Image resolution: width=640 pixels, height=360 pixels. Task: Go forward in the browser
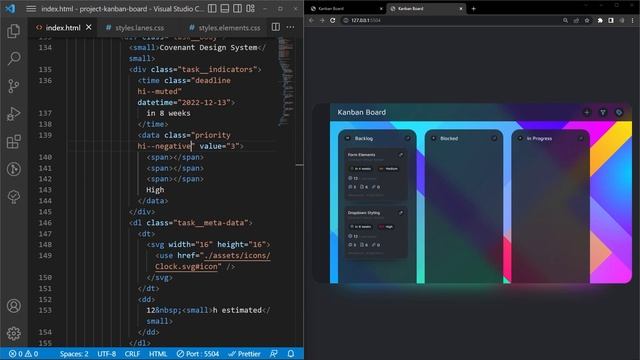(x=322, y=20)
